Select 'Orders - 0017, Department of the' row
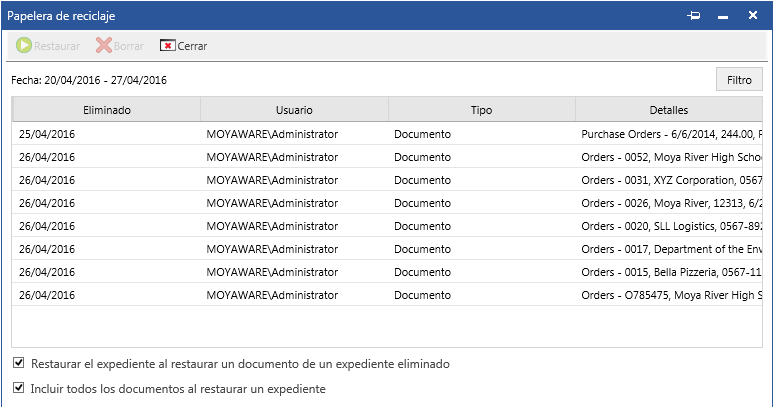The width and height of the screenshot is (773, 407). 387,249
